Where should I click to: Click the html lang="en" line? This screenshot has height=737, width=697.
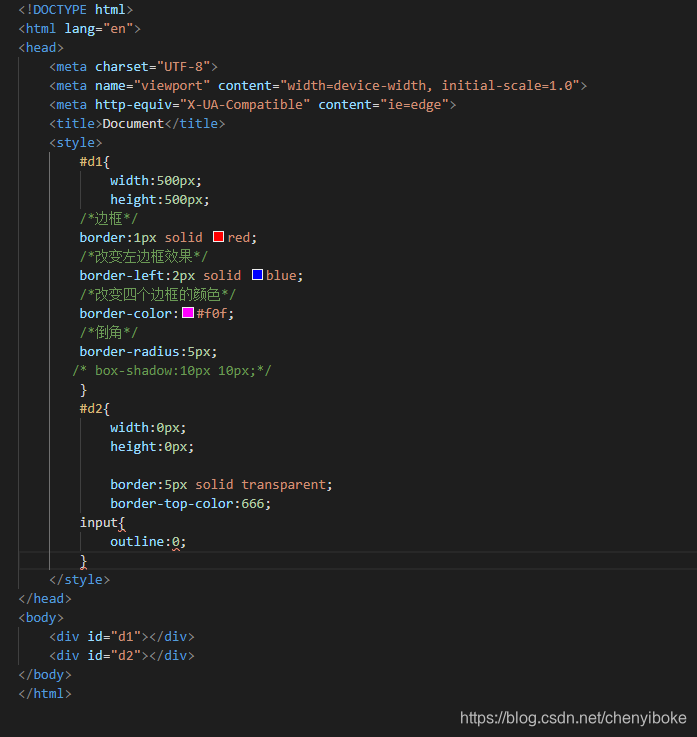79,29
